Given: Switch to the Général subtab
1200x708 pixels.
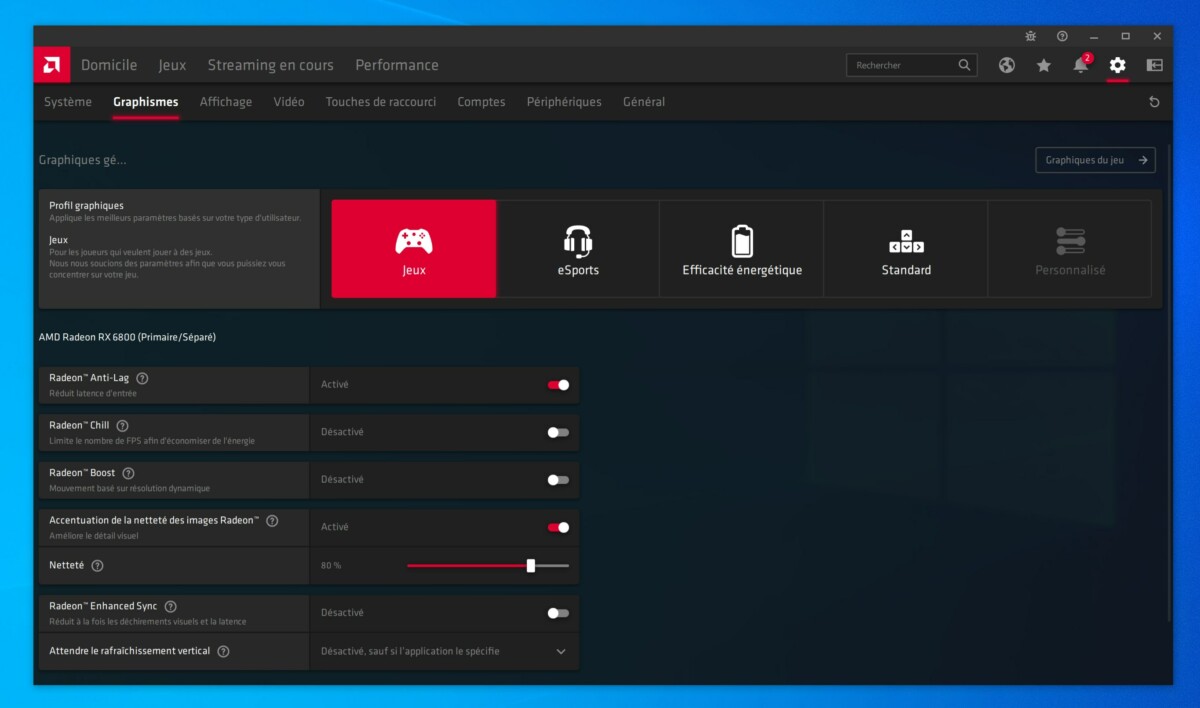Looking at the screenshot, I should pos(644,102).
